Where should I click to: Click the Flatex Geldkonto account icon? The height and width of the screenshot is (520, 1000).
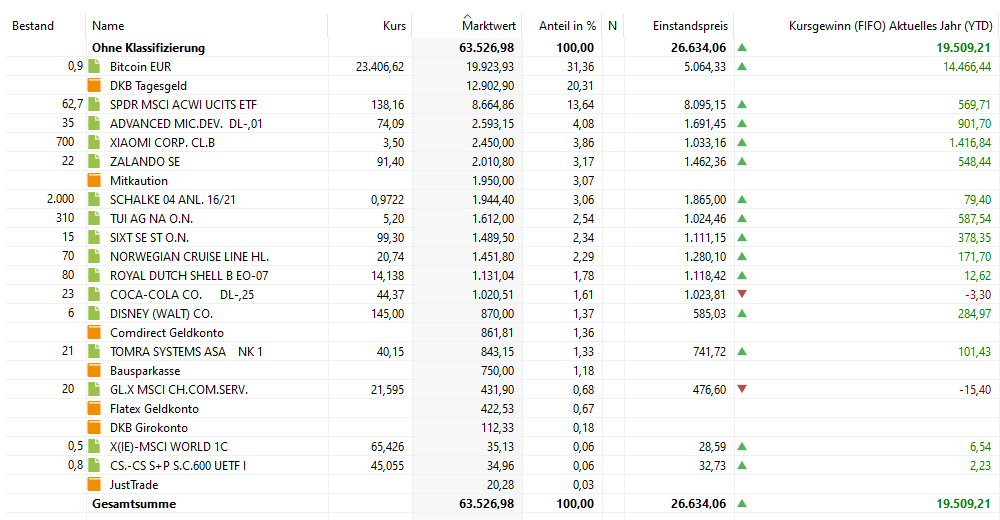coord(95,408)
